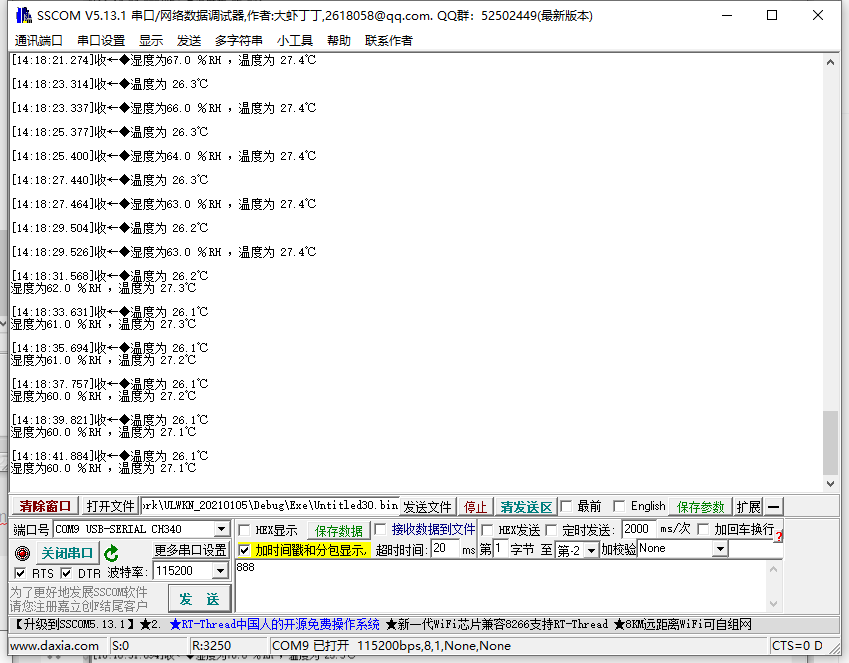This screenshot has width=849, height=663.
Task: Toggle the 加回车换行 checkbox
Action: click(x=703, y=529)
